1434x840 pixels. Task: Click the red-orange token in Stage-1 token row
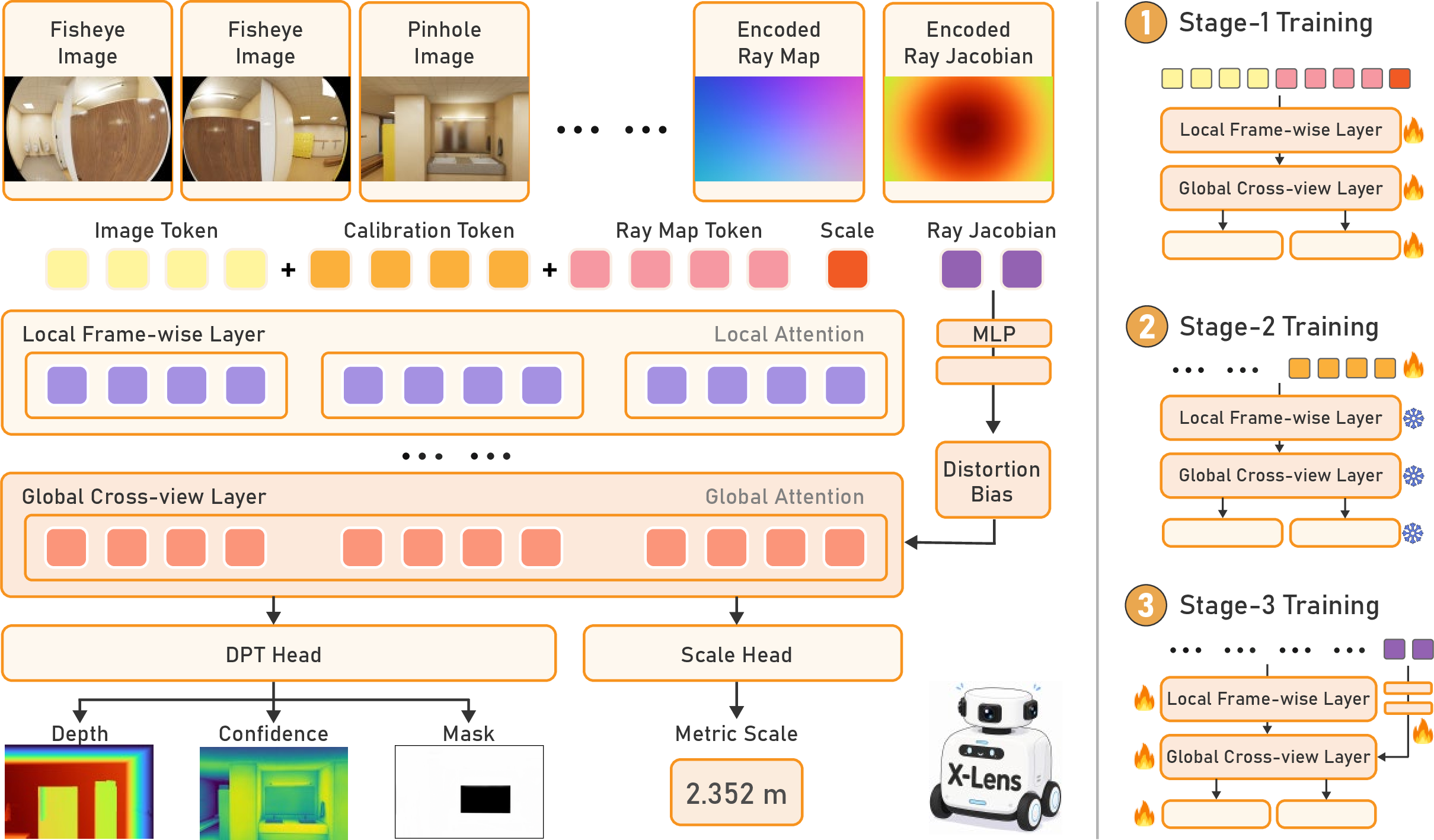click(x=1400, y=79)
